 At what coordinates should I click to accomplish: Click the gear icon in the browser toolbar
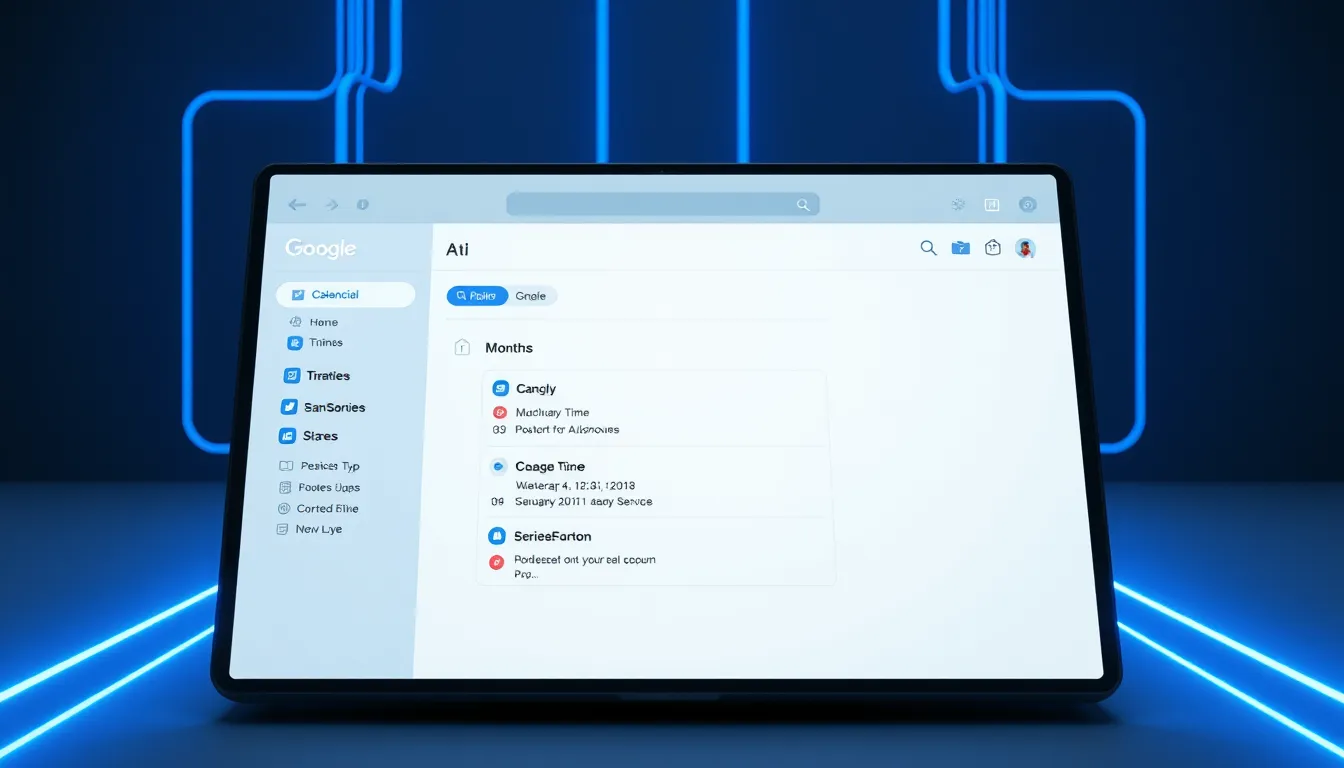[x=958, y=205]
